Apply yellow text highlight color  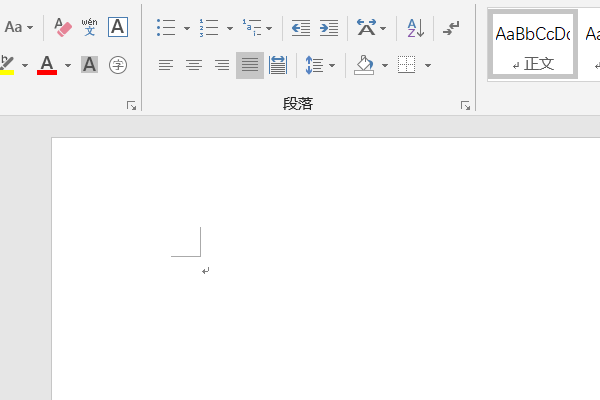(x=7, y=65)
